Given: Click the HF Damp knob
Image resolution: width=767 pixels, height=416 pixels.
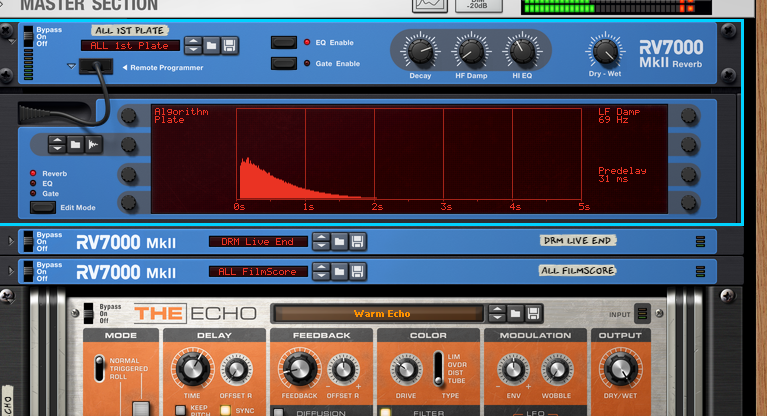Looking at the screenshot, I should coord(471,51).
